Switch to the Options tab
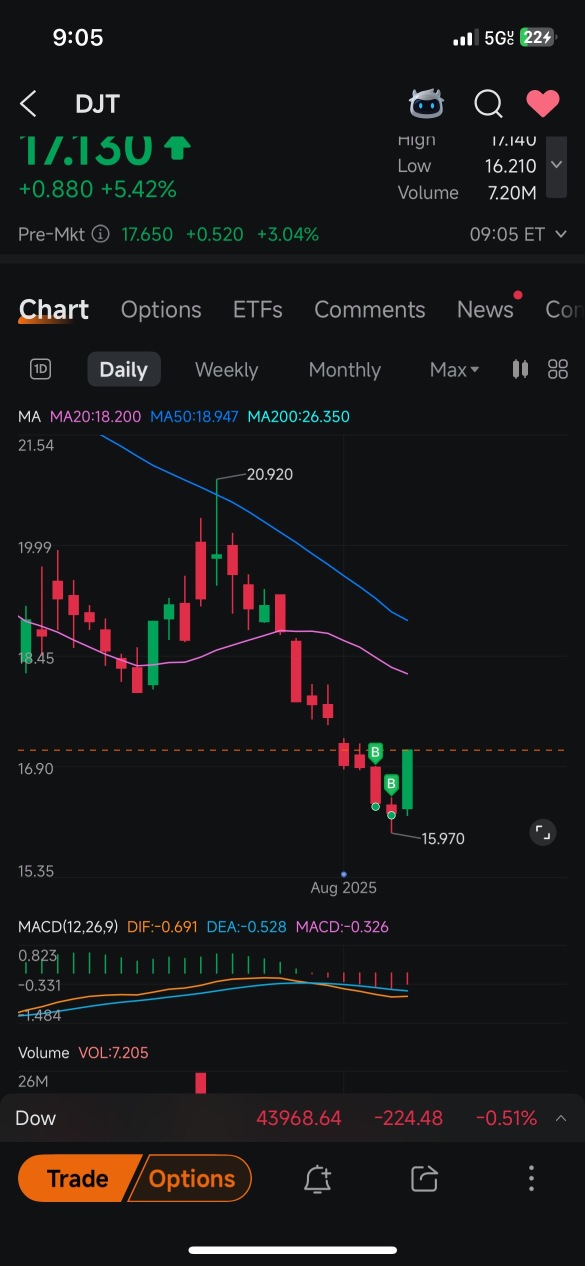 click(x=161, y=310)
